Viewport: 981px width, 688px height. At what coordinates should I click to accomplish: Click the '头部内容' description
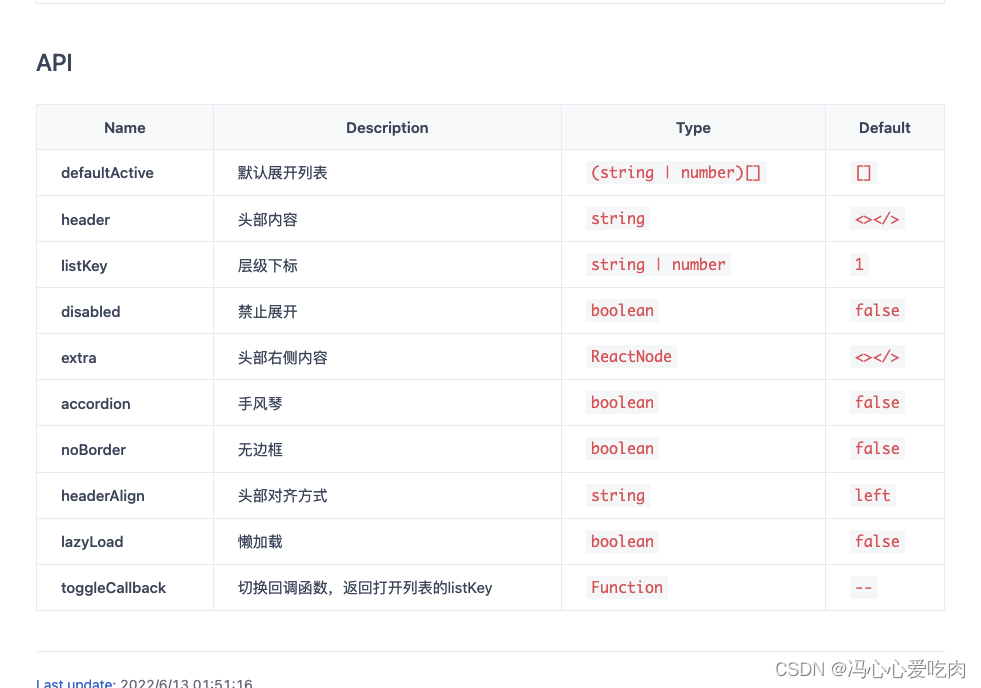pyautogui.click(x=268, y=220)
